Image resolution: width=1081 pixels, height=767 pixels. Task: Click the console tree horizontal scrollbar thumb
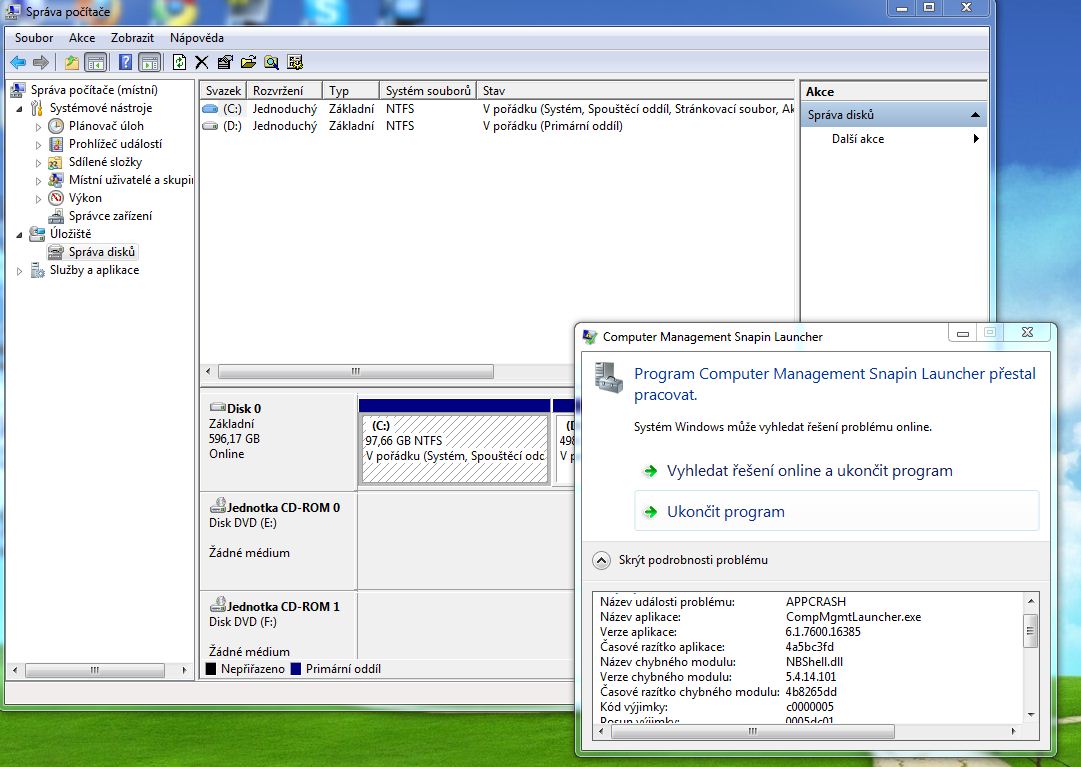point(95,670)
